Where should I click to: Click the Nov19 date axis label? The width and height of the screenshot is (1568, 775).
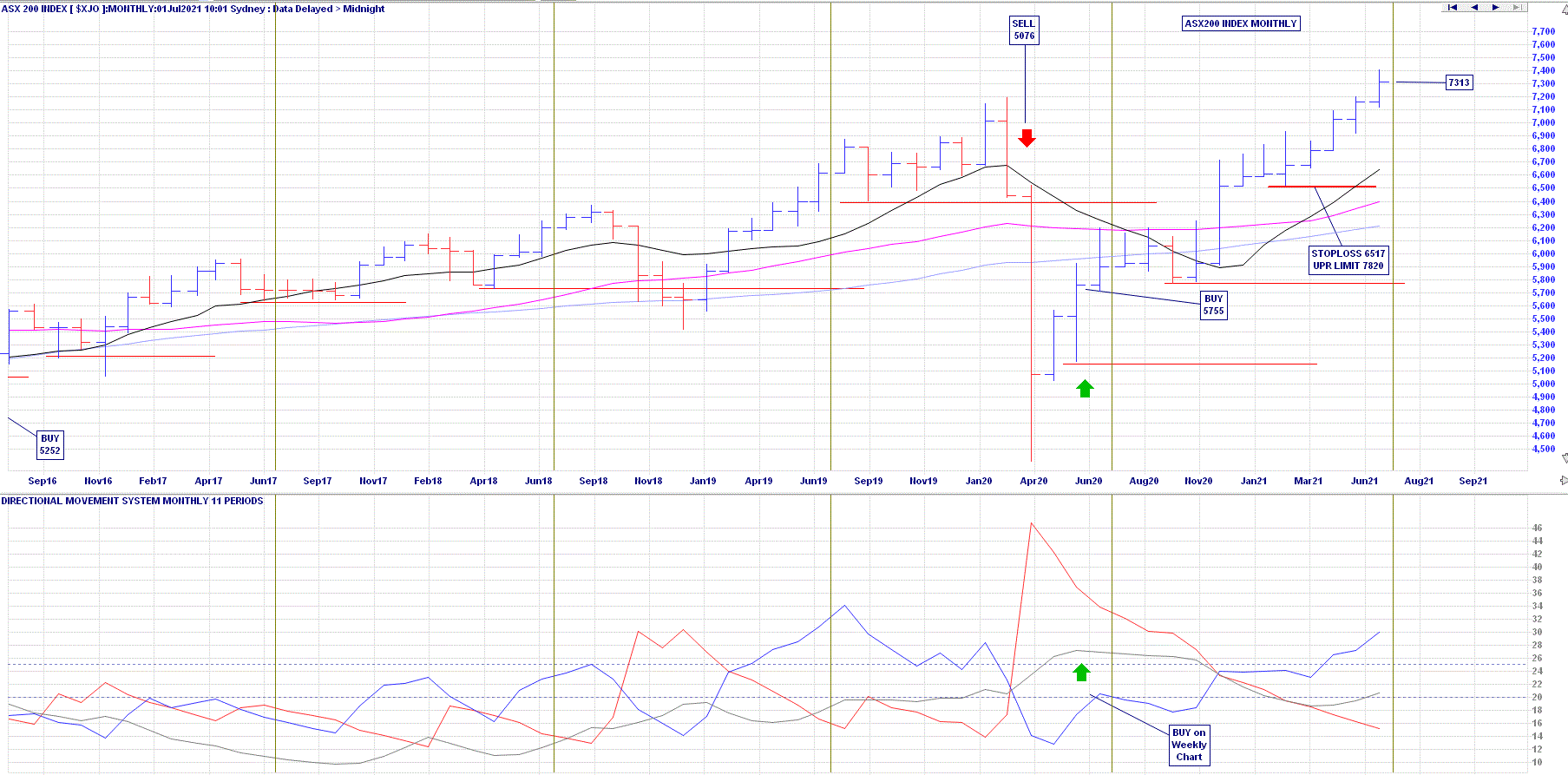(x=923, y=481)
